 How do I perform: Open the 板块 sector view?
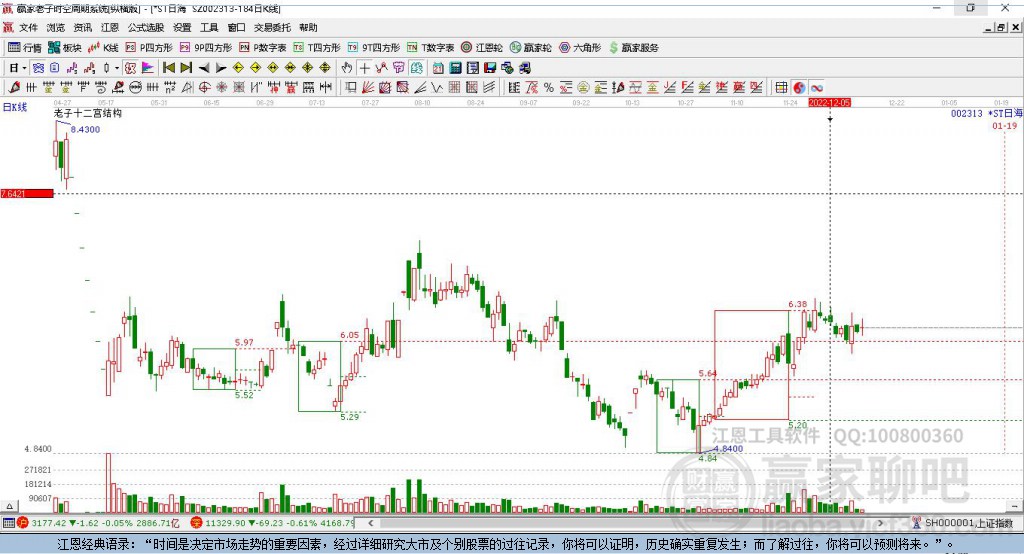point(64,47)
